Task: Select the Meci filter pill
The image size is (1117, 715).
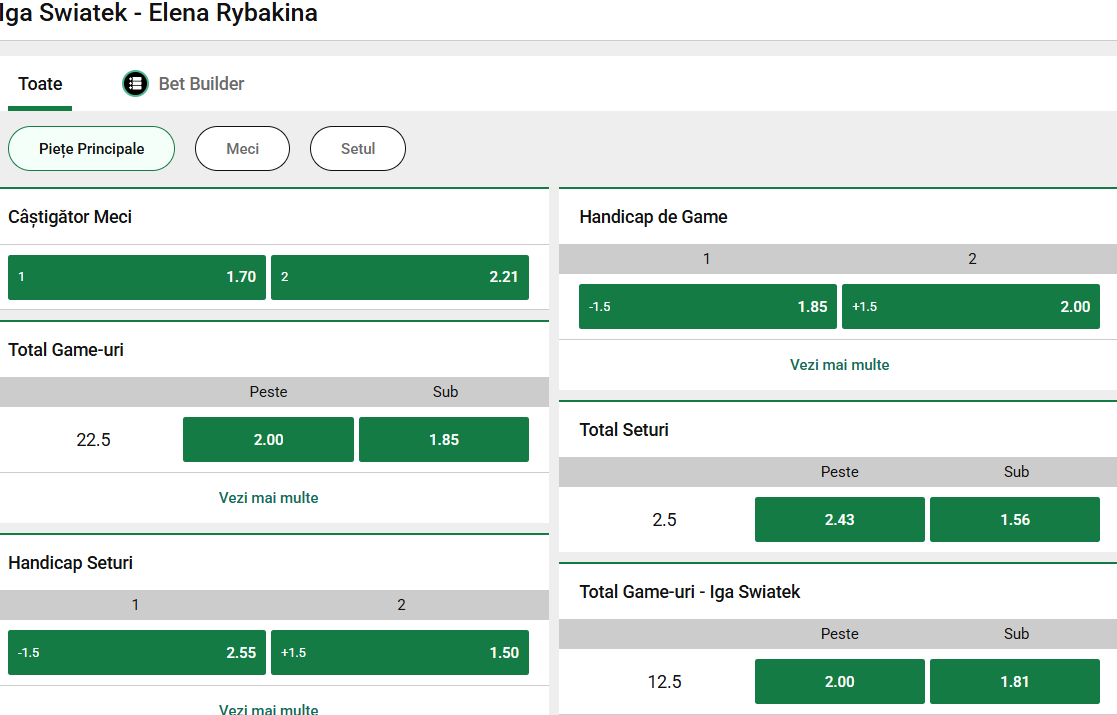Action: click(x=242, y=149)
